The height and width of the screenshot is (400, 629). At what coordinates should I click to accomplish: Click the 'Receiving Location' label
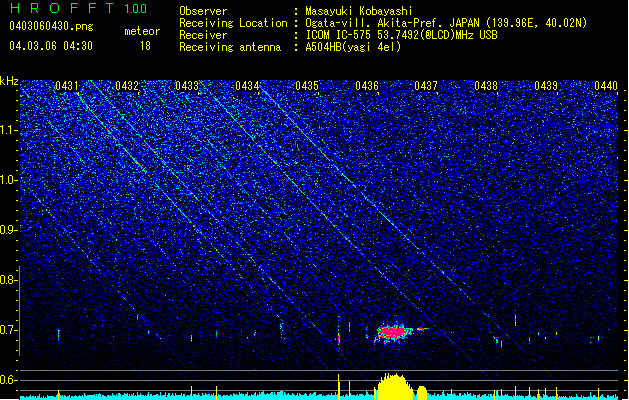(233, 23)
